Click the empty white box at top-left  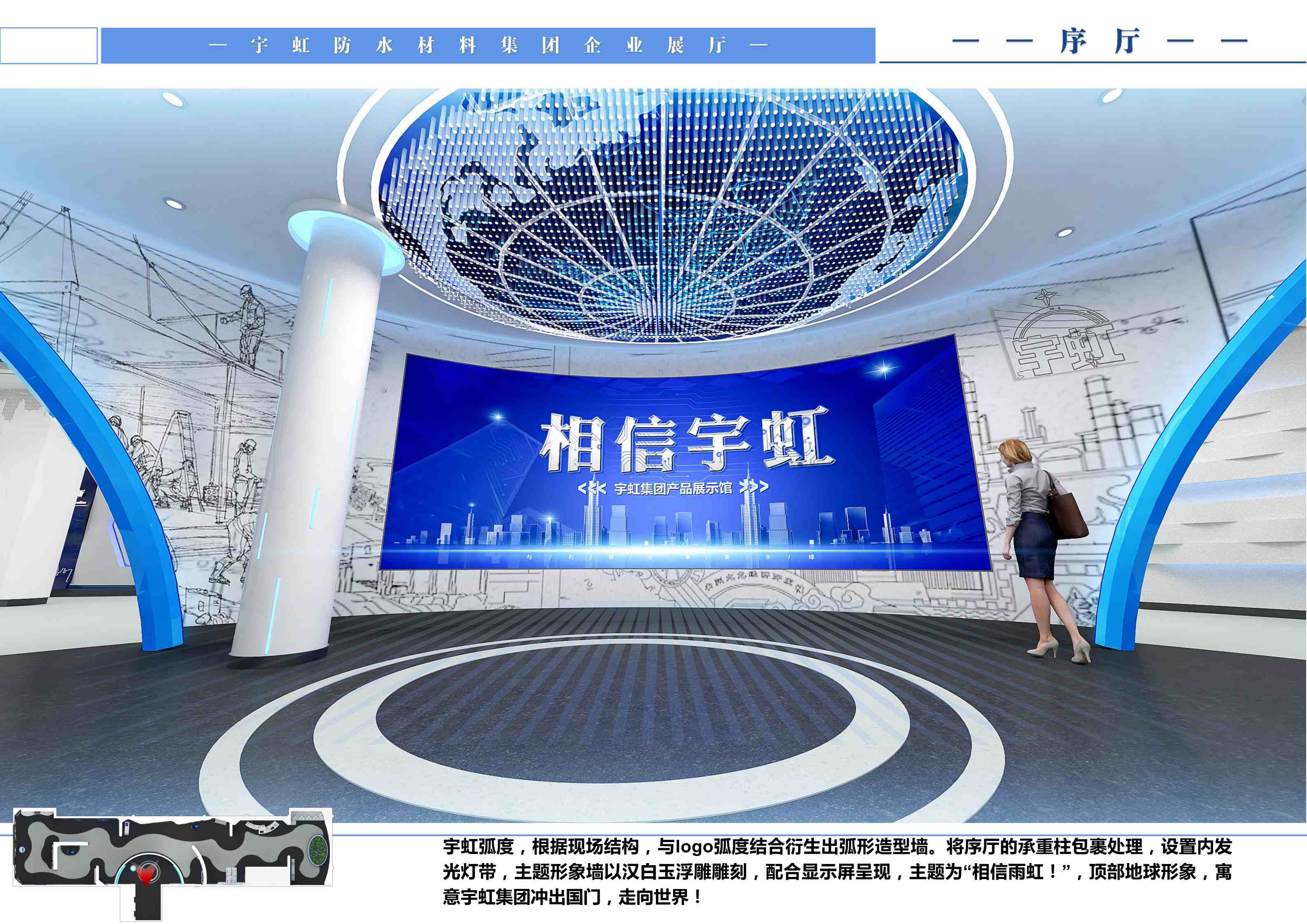(49, 46)
